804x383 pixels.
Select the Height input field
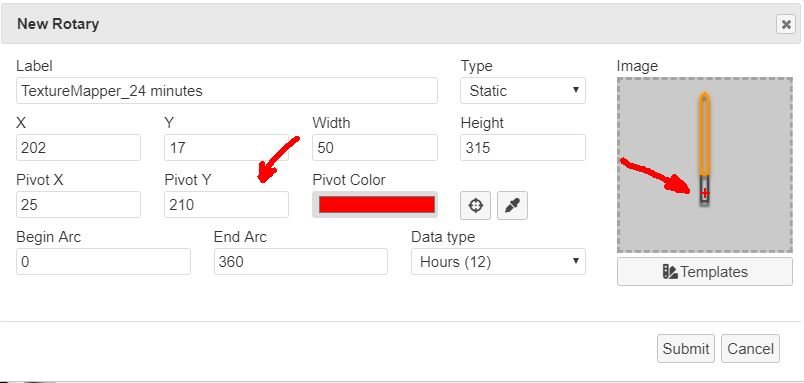click(522, 148)
